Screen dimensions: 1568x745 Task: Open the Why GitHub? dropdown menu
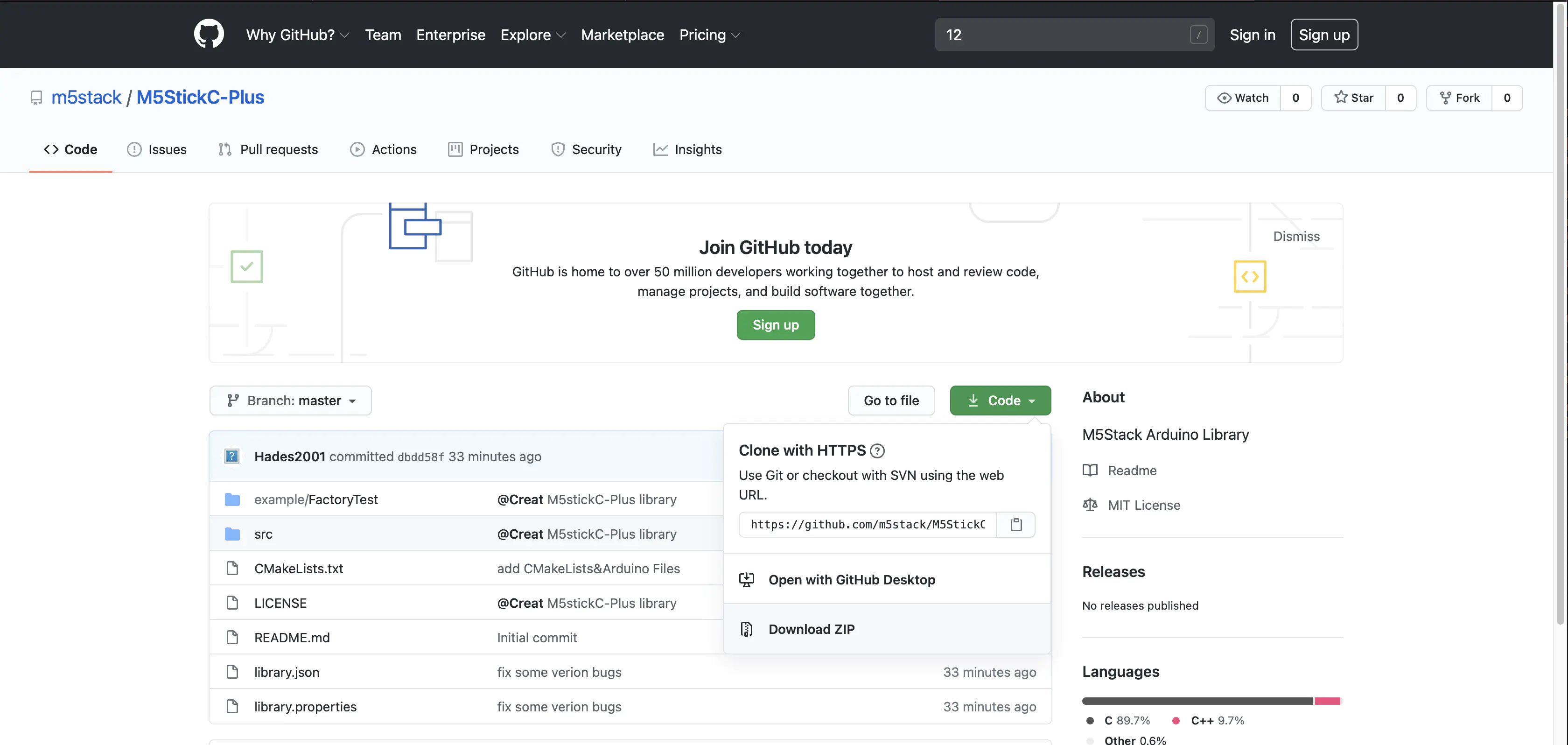pyautogui.click(x=298, y=35)
